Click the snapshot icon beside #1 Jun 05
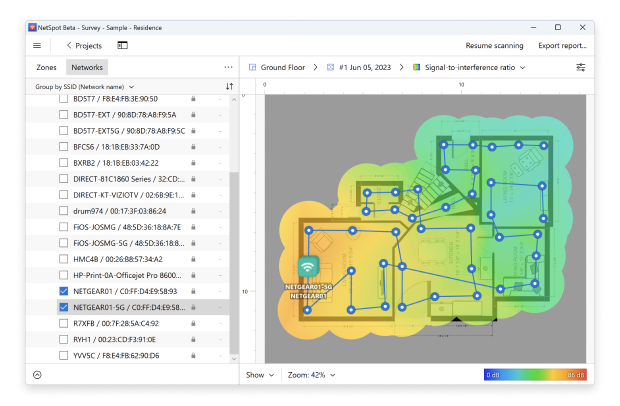Screen dimensions: 620x406 point(330,67)
